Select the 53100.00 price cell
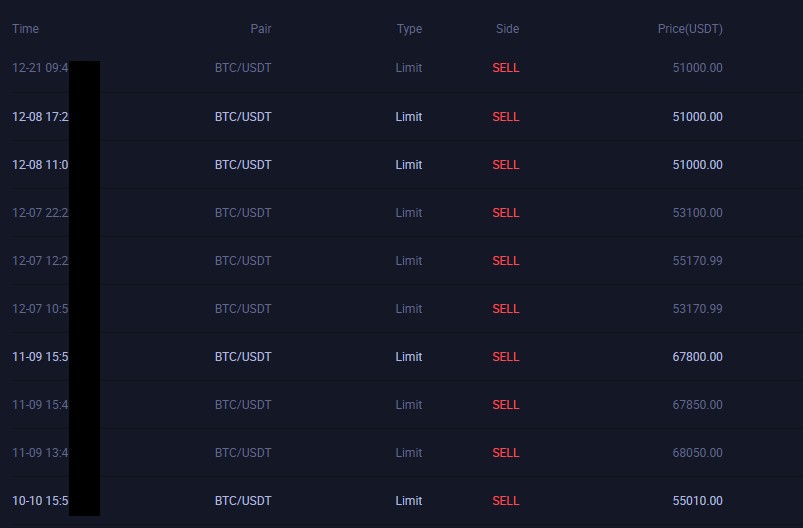This screenshot has width=803, height=528. pyautogui.click(x=698, y=213)
